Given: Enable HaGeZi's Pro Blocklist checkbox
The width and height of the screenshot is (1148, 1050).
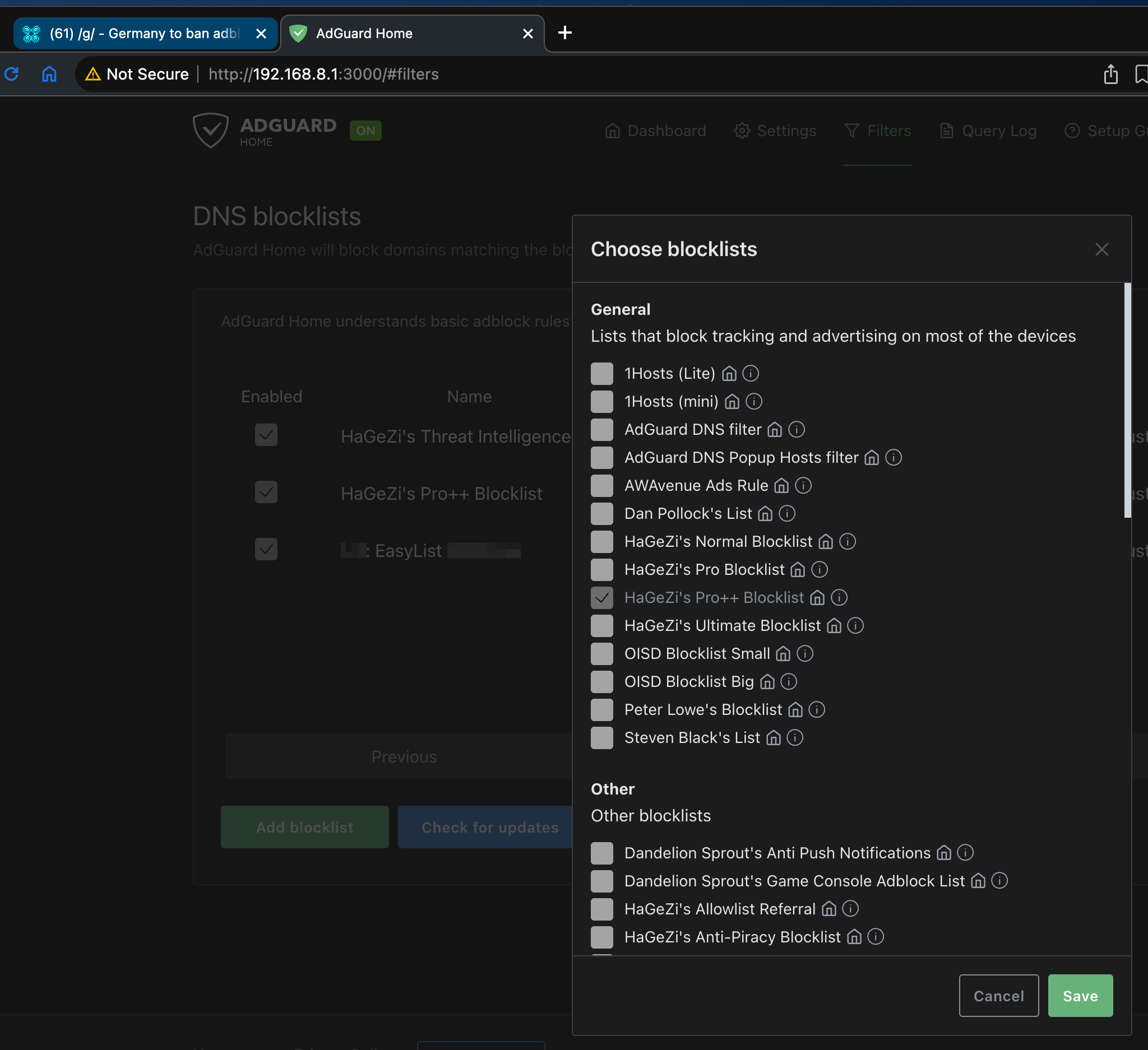Looking at the screenshot, I should click(601, 570).
